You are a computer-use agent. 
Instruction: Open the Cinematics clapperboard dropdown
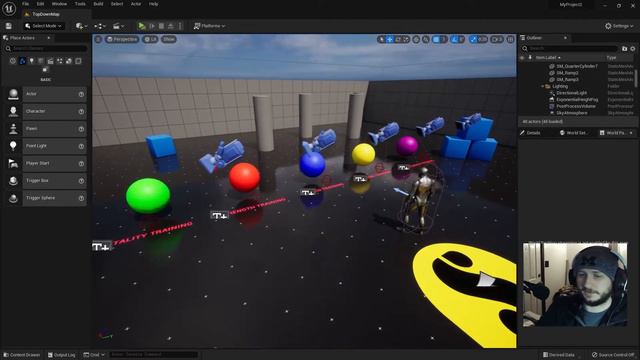(118, 26)
